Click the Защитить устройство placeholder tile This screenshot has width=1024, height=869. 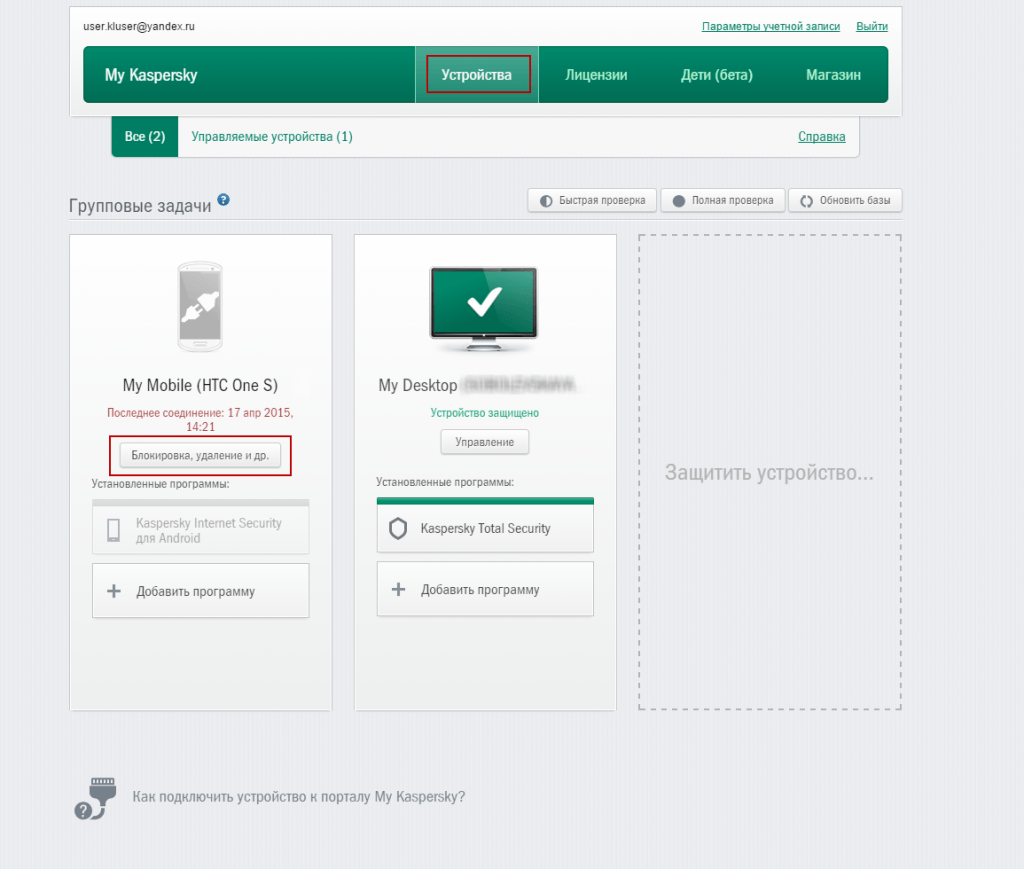click(769, 473)
